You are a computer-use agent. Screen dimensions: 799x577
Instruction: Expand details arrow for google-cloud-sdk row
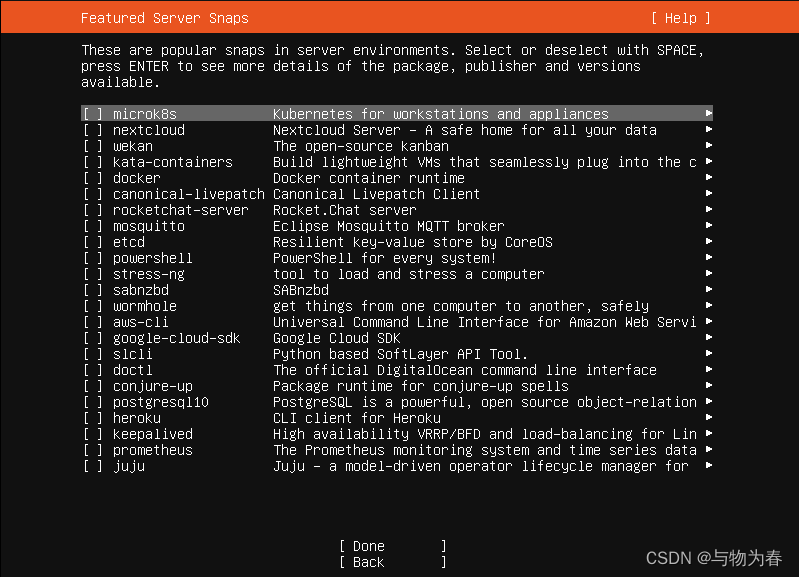tap(708, 337)
